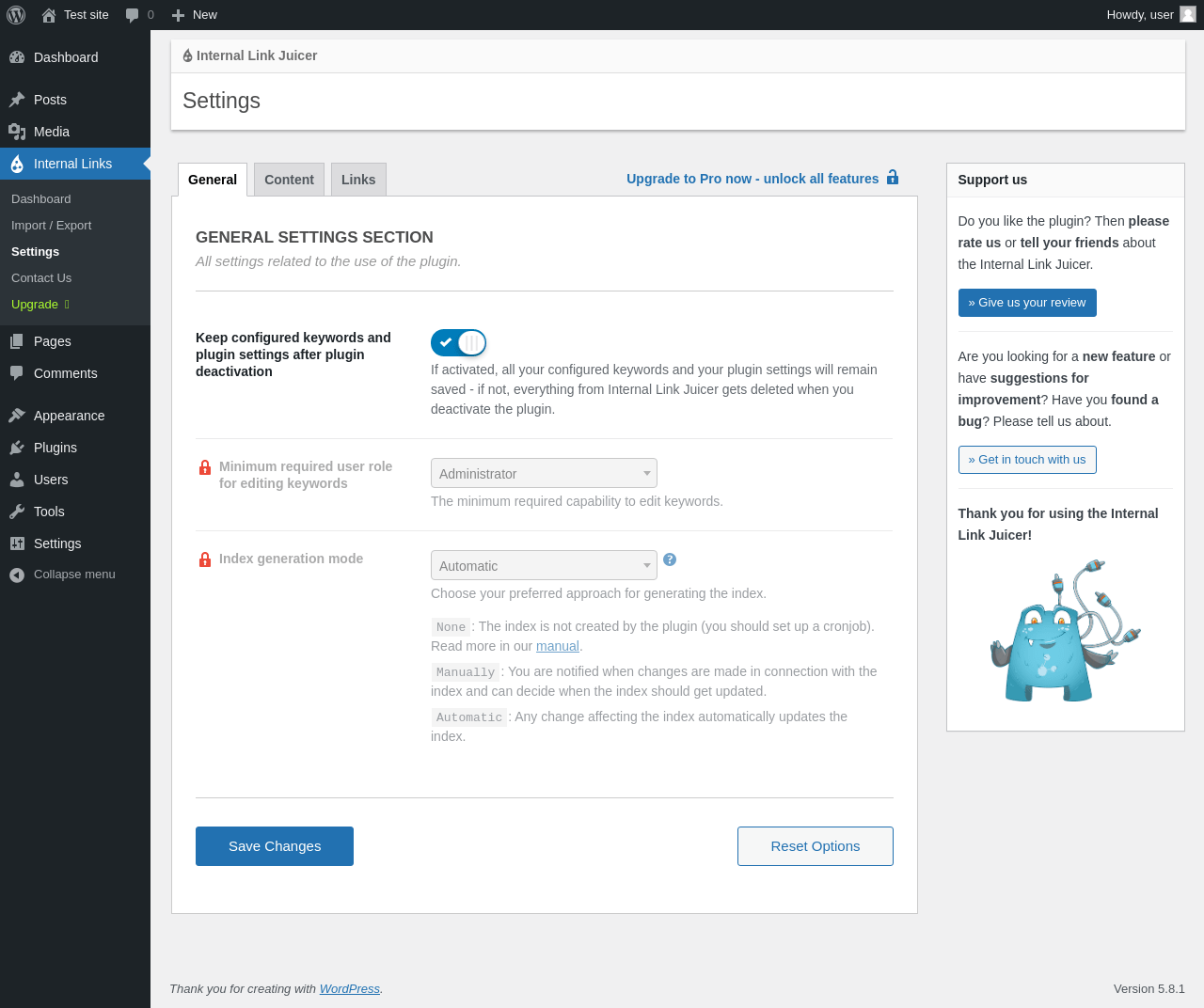Click Internal Links droplet icon
This screenshot has width=1204, height=1008.
coord(17,164)
